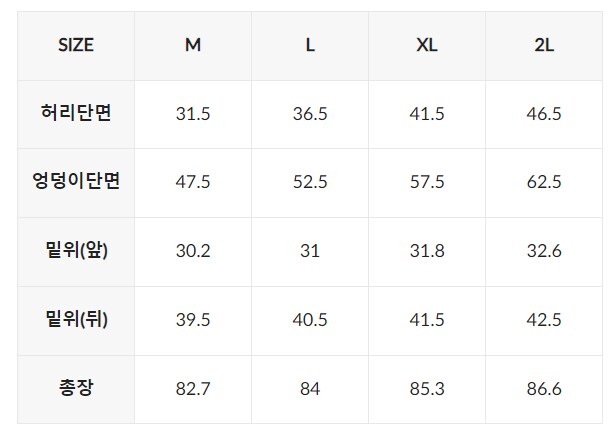Screen dimensions: 612x428
Task: Click the 31.5 waist value for M
Action: (x=193, y=114)
